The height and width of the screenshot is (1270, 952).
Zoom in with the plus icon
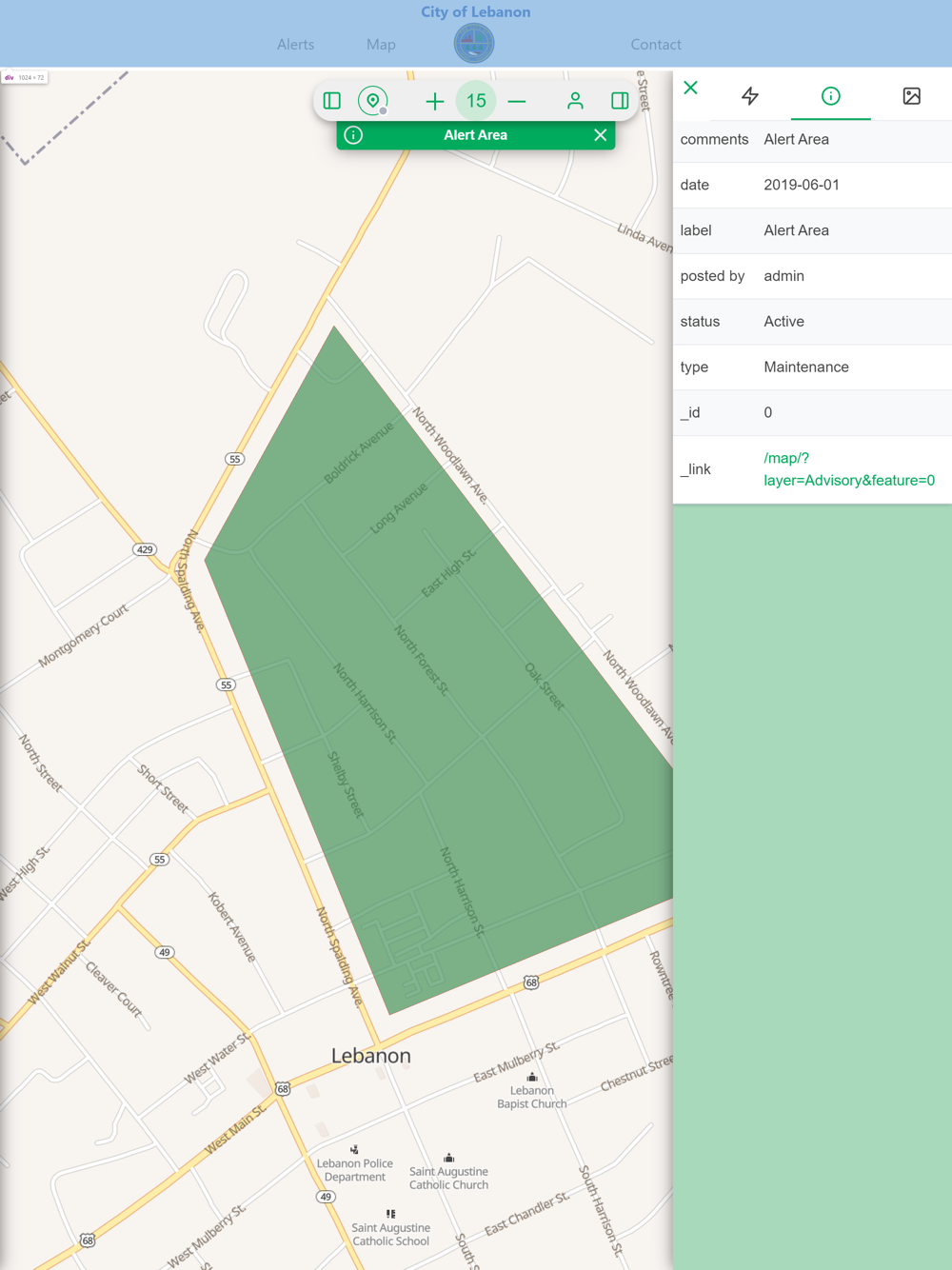434,101
